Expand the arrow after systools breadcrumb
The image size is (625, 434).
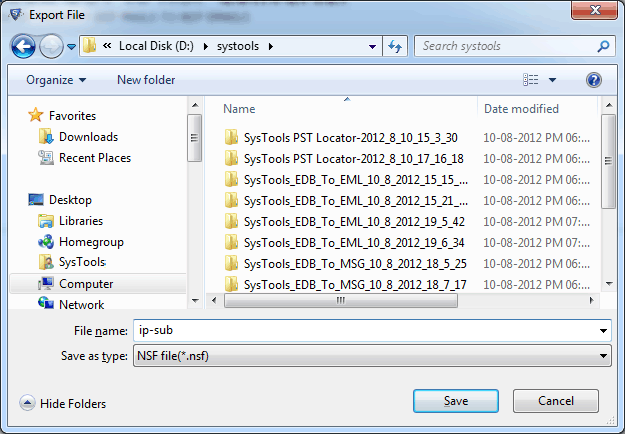[271, 46]
